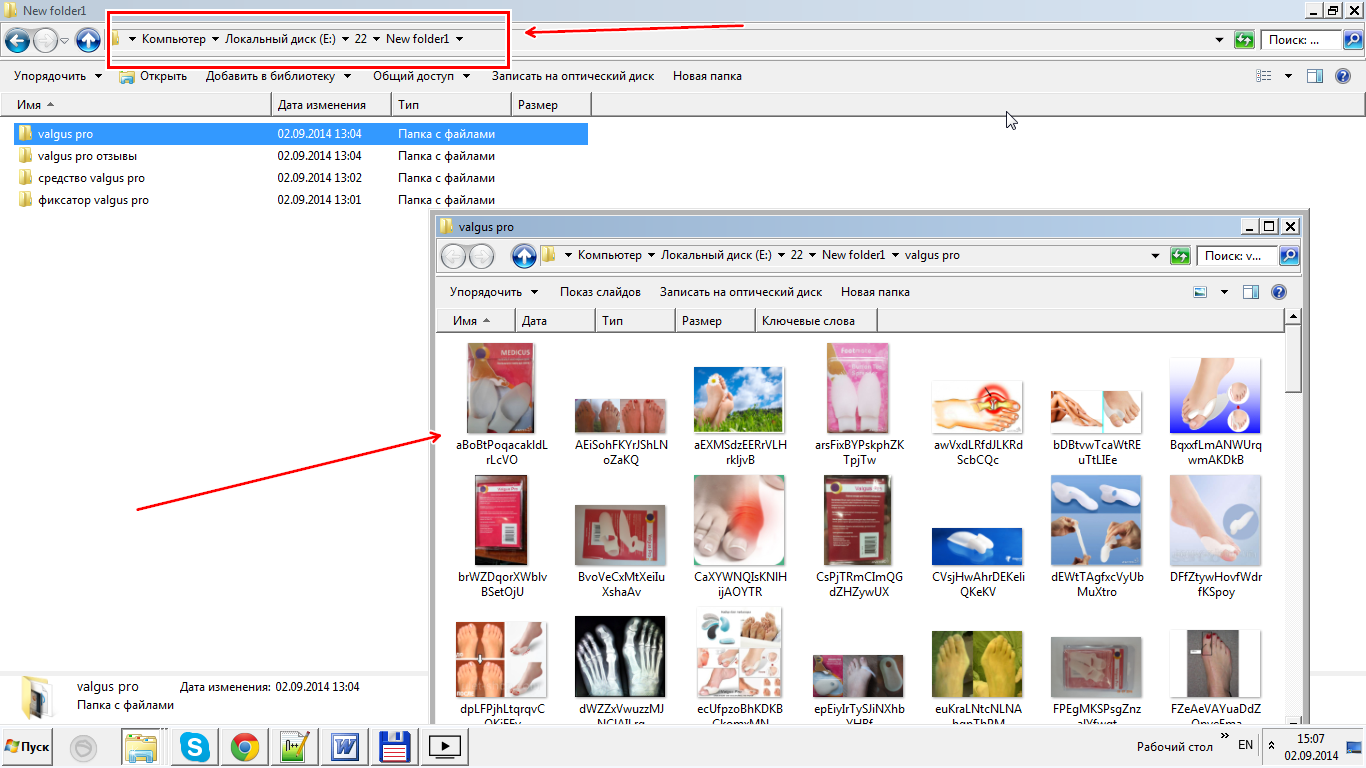Click Локальный диск (E:) breadcrumb in New folder1 window
This screenshot has height=768, width=1366.
coord(280,40)
